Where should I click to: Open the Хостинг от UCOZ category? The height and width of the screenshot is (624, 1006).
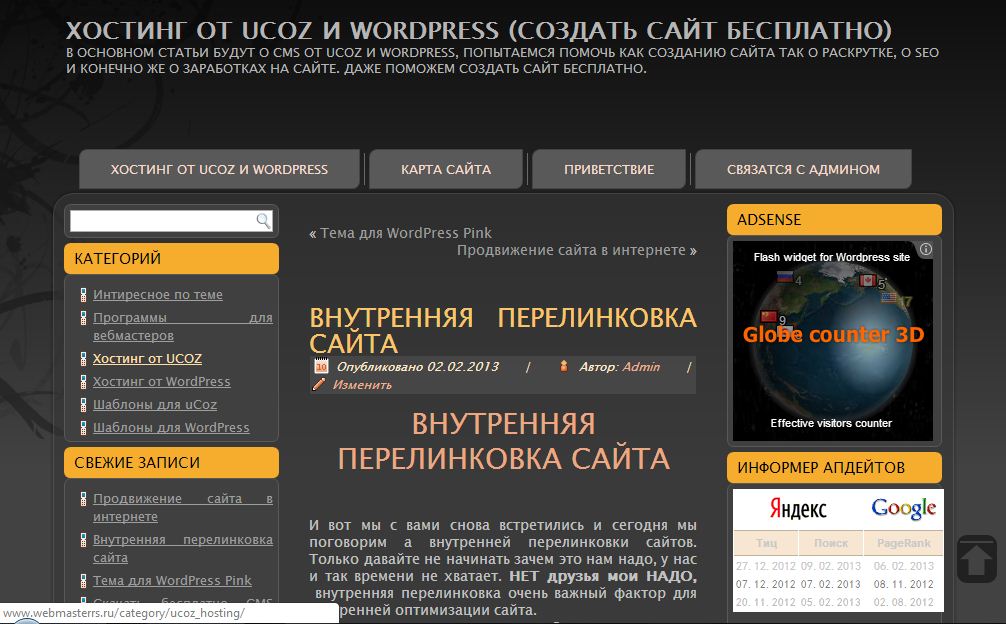click(x=148, y=358)
